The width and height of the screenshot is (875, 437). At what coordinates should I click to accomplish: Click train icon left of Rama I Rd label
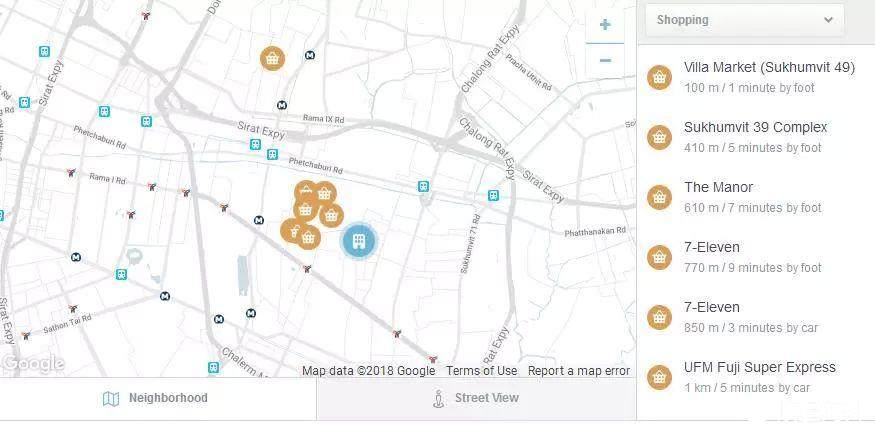[x=71, y=173]
